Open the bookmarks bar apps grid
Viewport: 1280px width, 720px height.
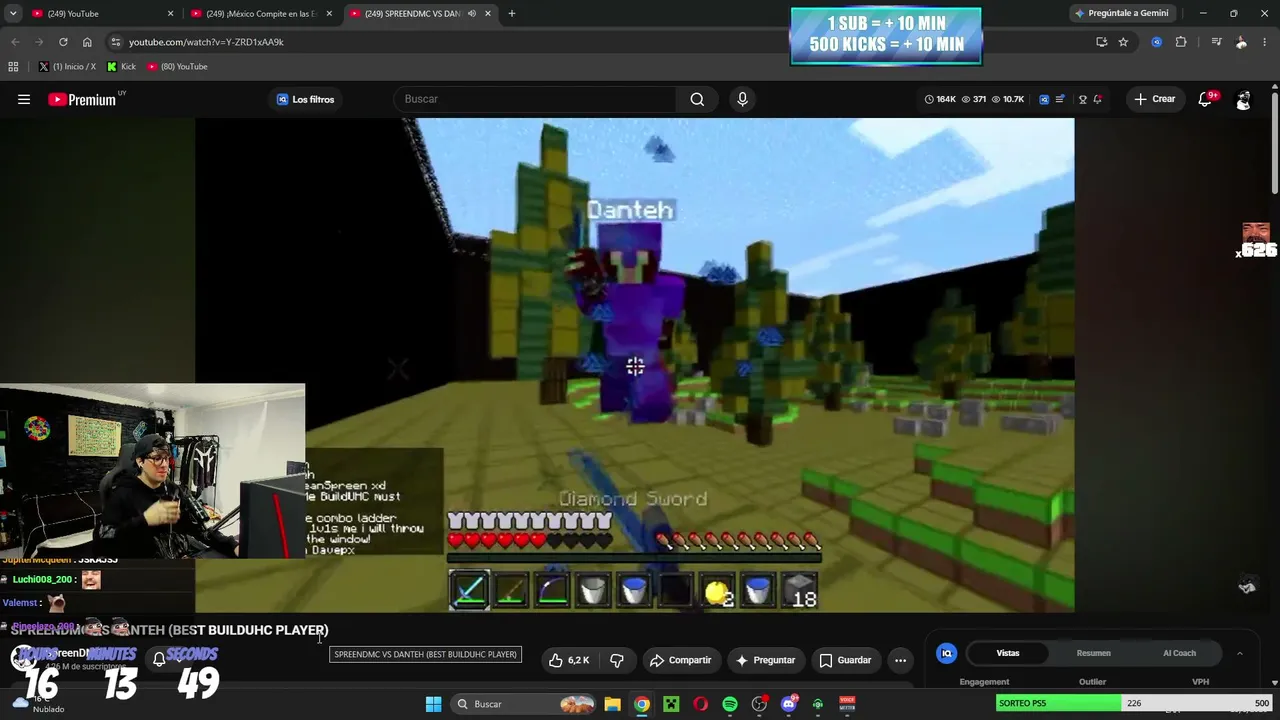pyautogui.click(x=13, y=67)
